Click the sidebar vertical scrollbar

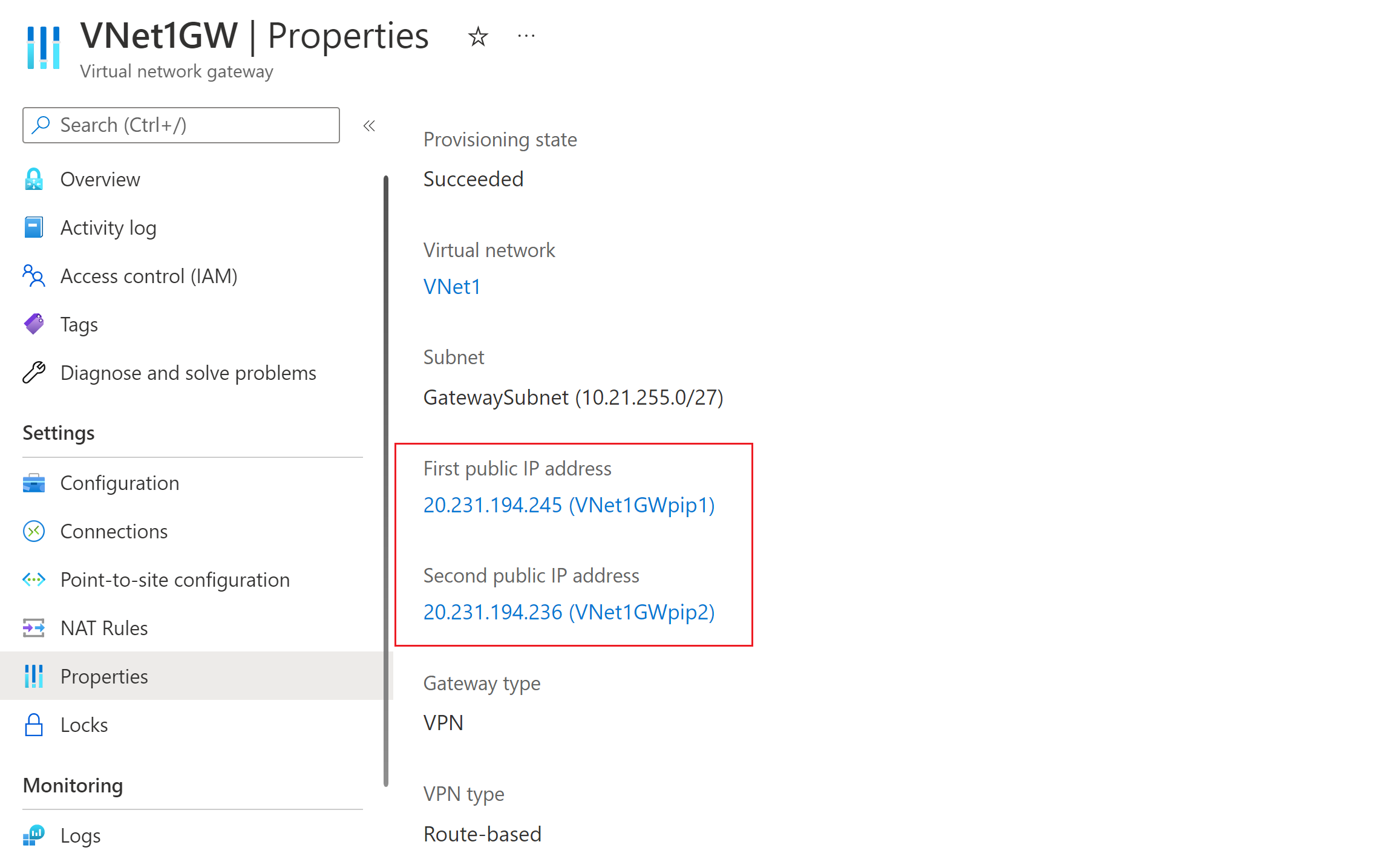[386, 481]
